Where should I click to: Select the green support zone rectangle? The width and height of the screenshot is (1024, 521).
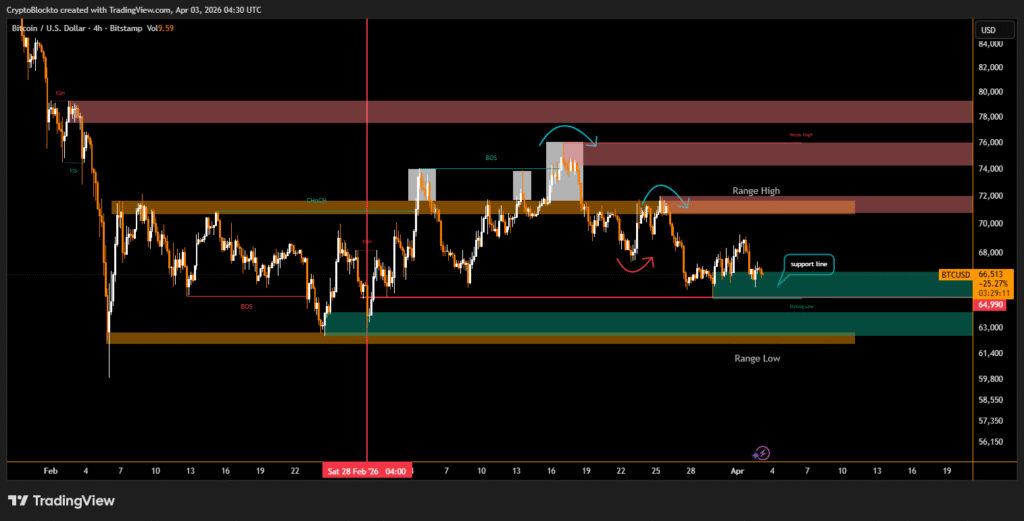(x=640, y=323)
